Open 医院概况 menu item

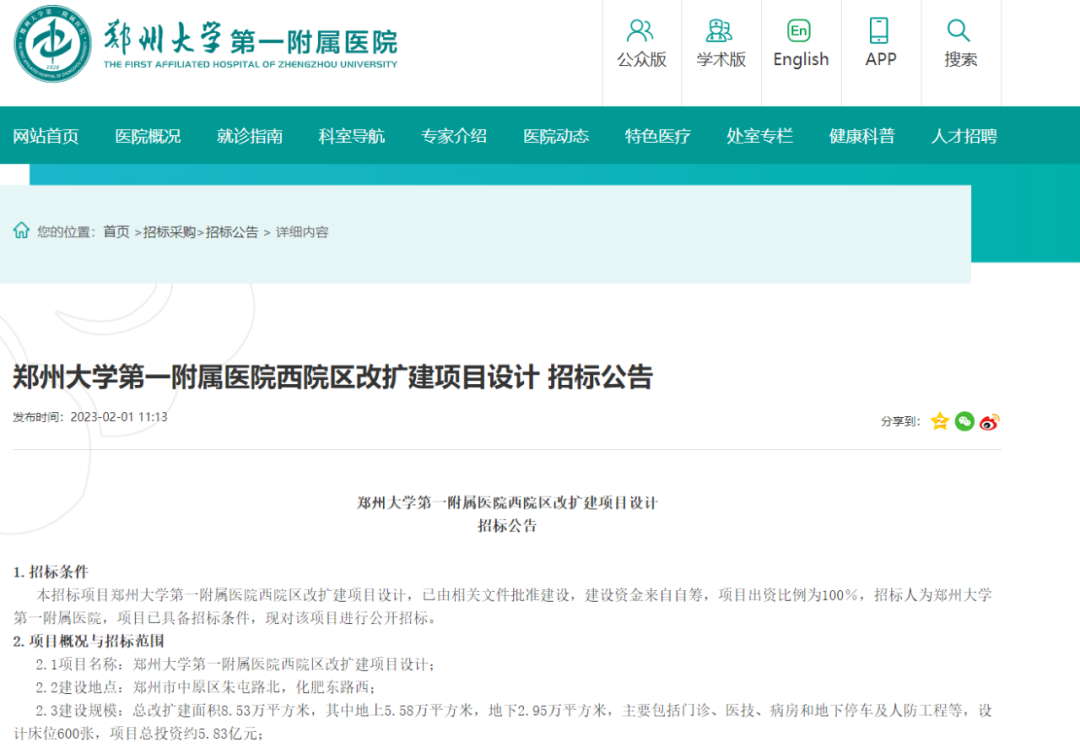pos(147,136)
